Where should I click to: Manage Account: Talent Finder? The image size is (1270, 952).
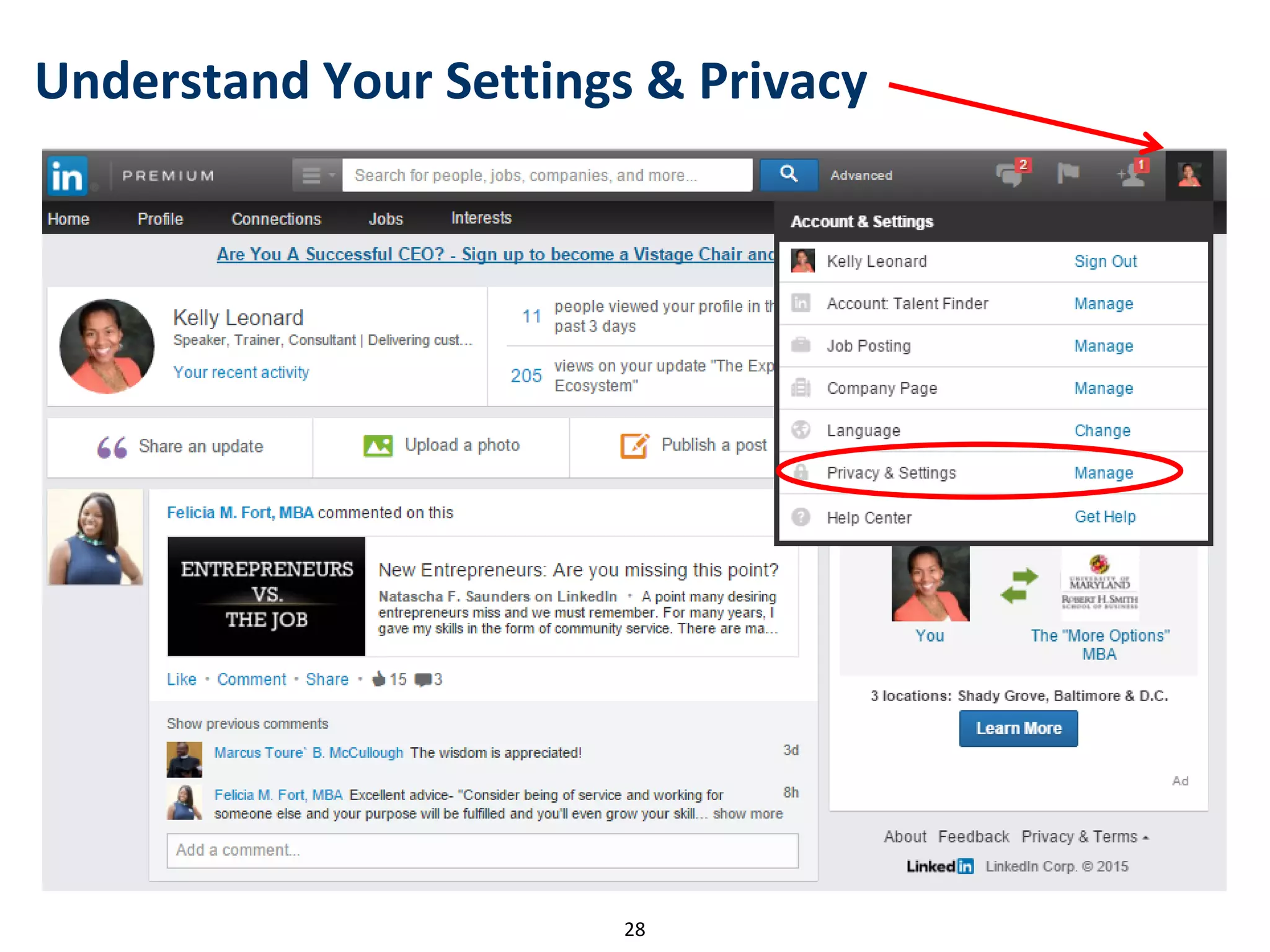[1103, 304]
